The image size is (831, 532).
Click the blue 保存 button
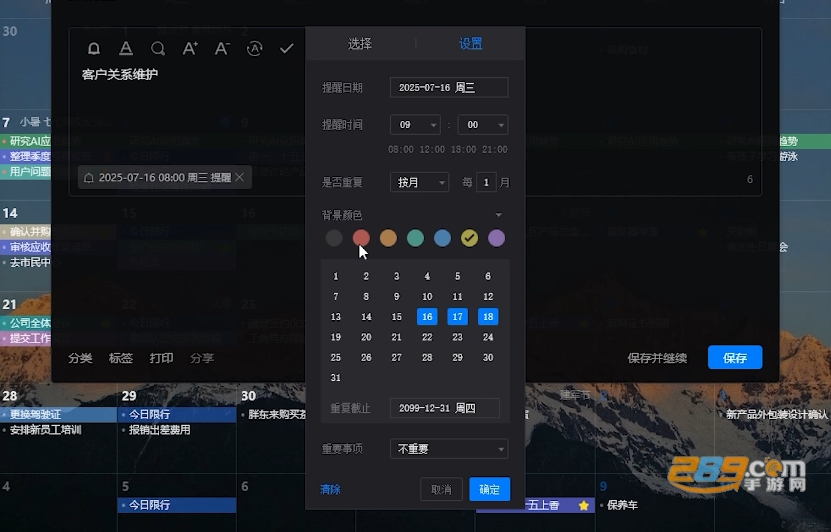(x=735, y=358)
